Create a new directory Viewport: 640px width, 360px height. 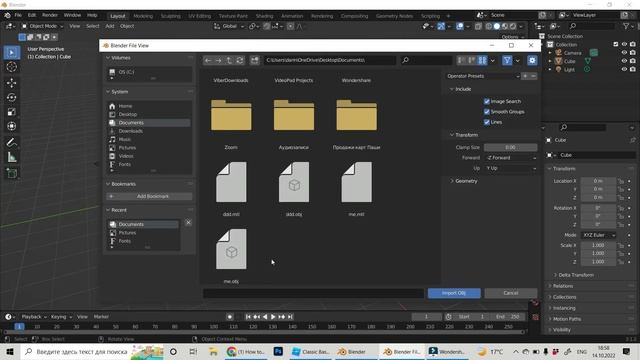click(255, 60)
